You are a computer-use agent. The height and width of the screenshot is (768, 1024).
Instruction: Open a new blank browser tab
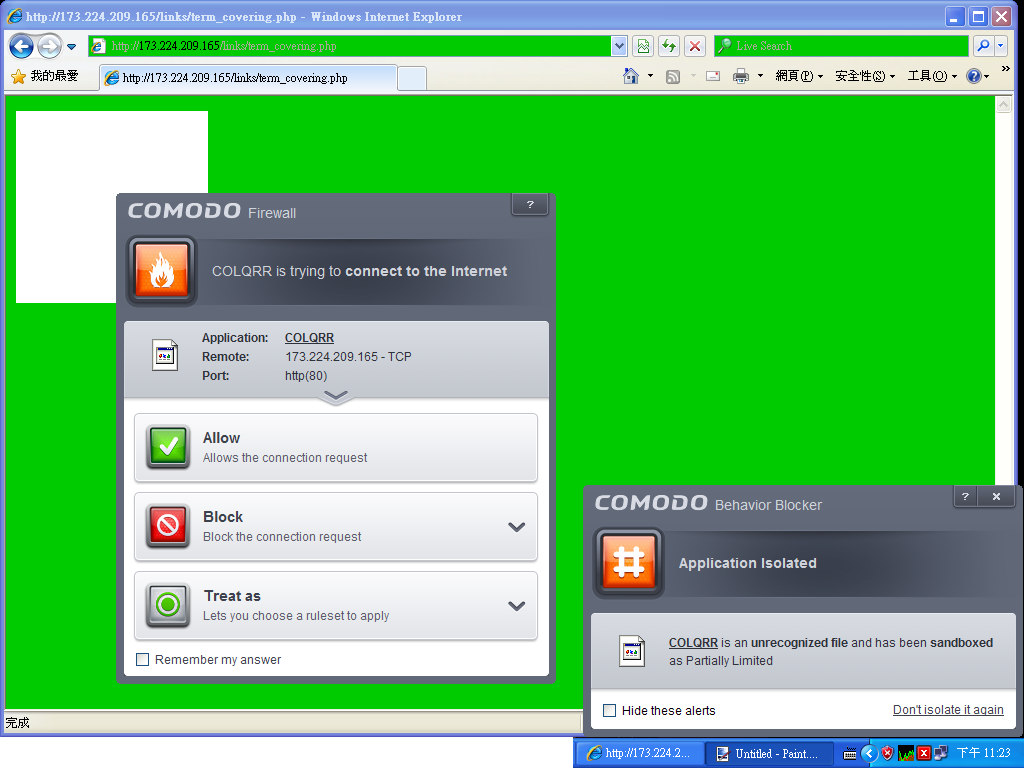[412, 78]
